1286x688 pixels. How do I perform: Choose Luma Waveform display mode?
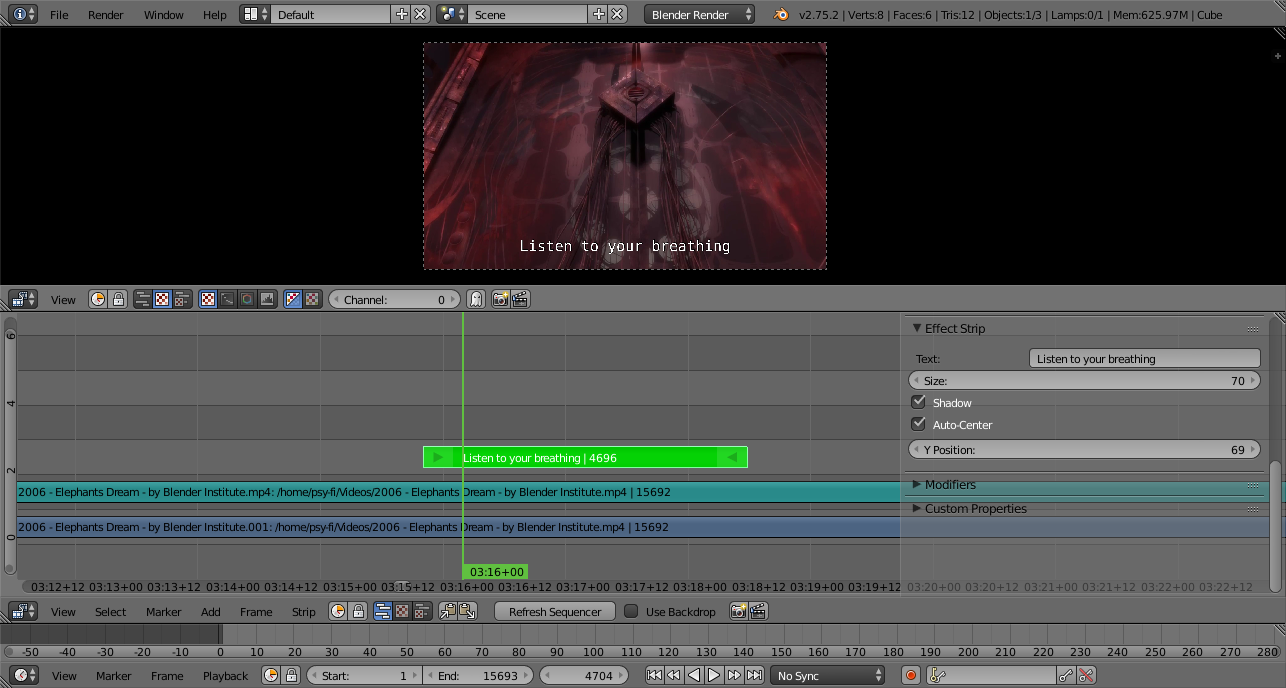[x=228, y=299]
